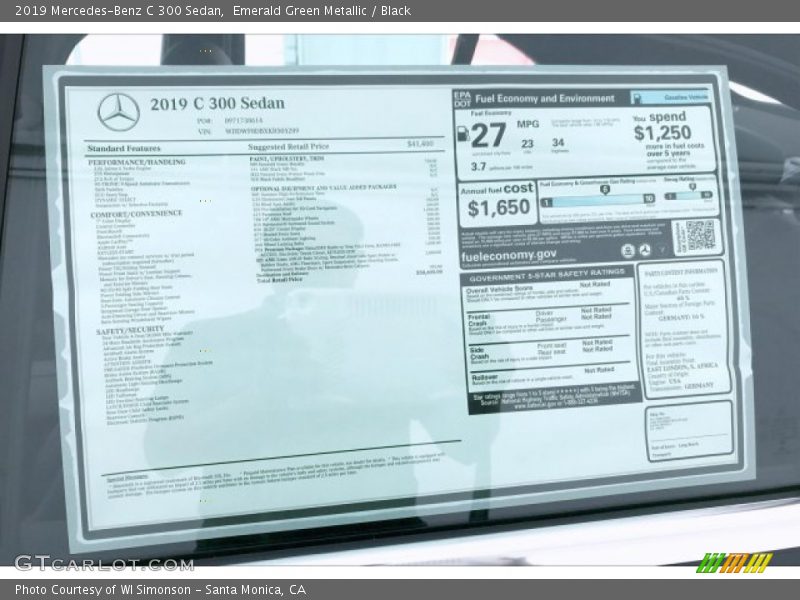Screen dimensions: 800x600
Task: Click the '$1,650' annual fuel cost
Action: click(x=498, y=208)
